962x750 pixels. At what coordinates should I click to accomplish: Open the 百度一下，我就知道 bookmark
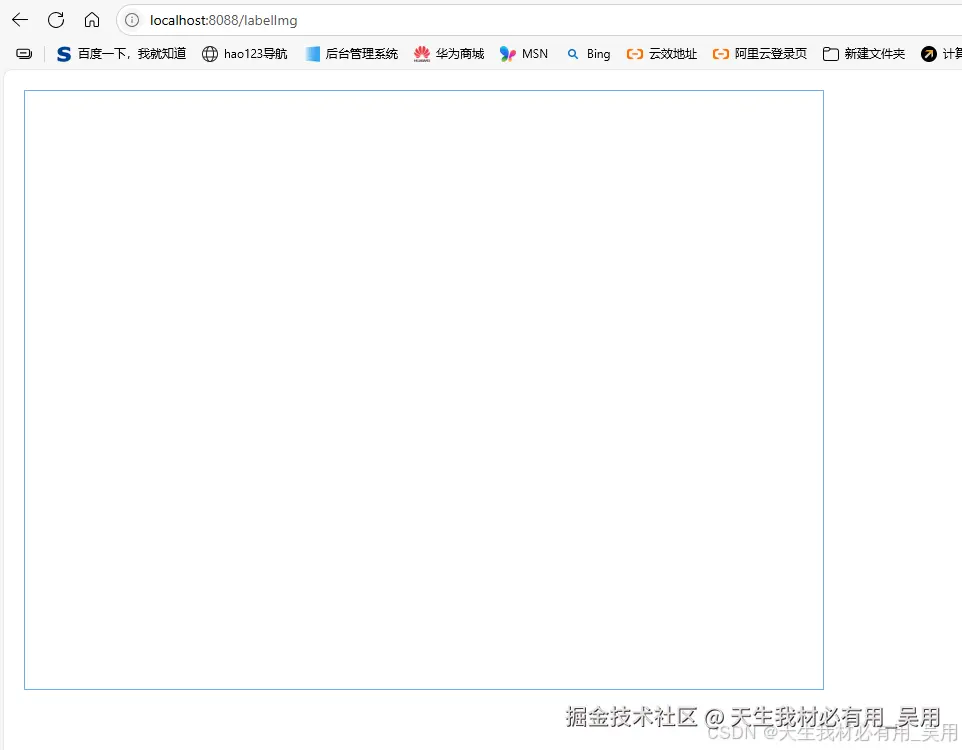121,54
